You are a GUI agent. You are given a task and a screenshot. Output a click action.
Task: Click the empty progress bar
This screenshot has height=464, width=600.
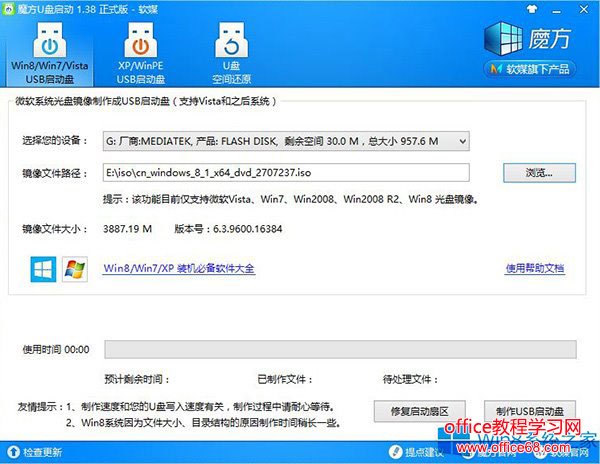[341, 349]
